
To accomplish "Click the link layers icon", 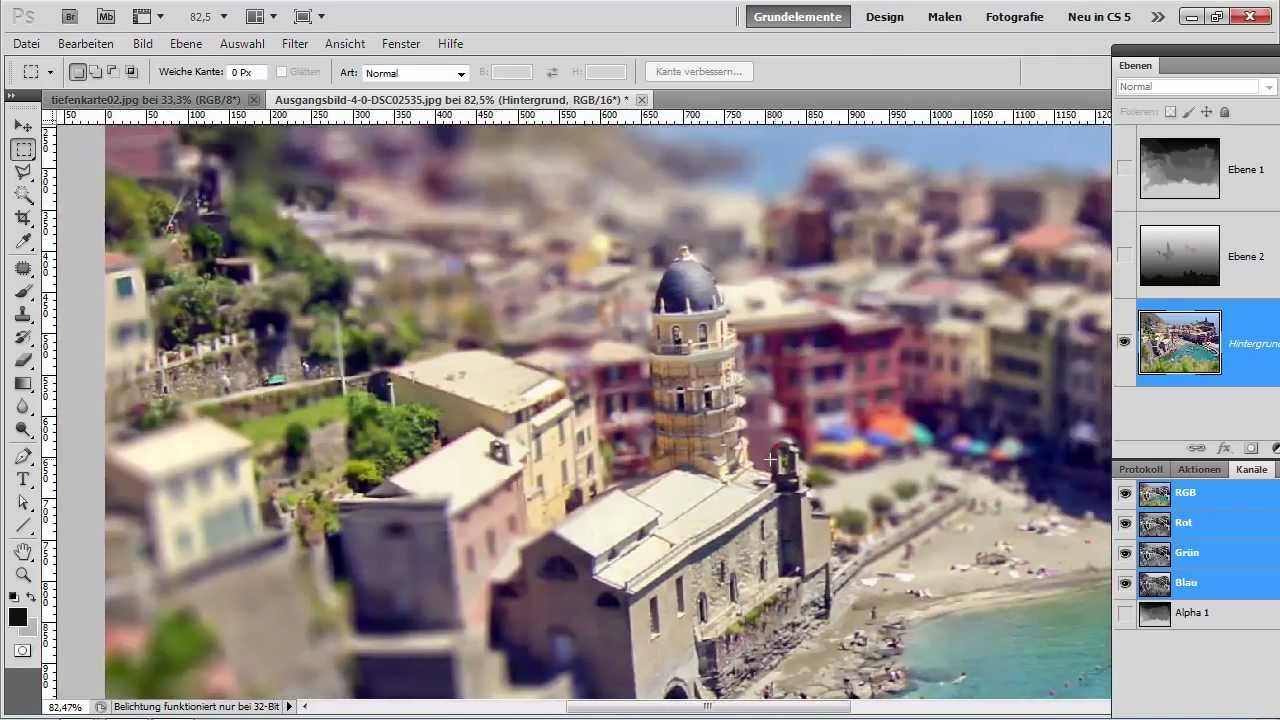I will (x=1196, y=448).
